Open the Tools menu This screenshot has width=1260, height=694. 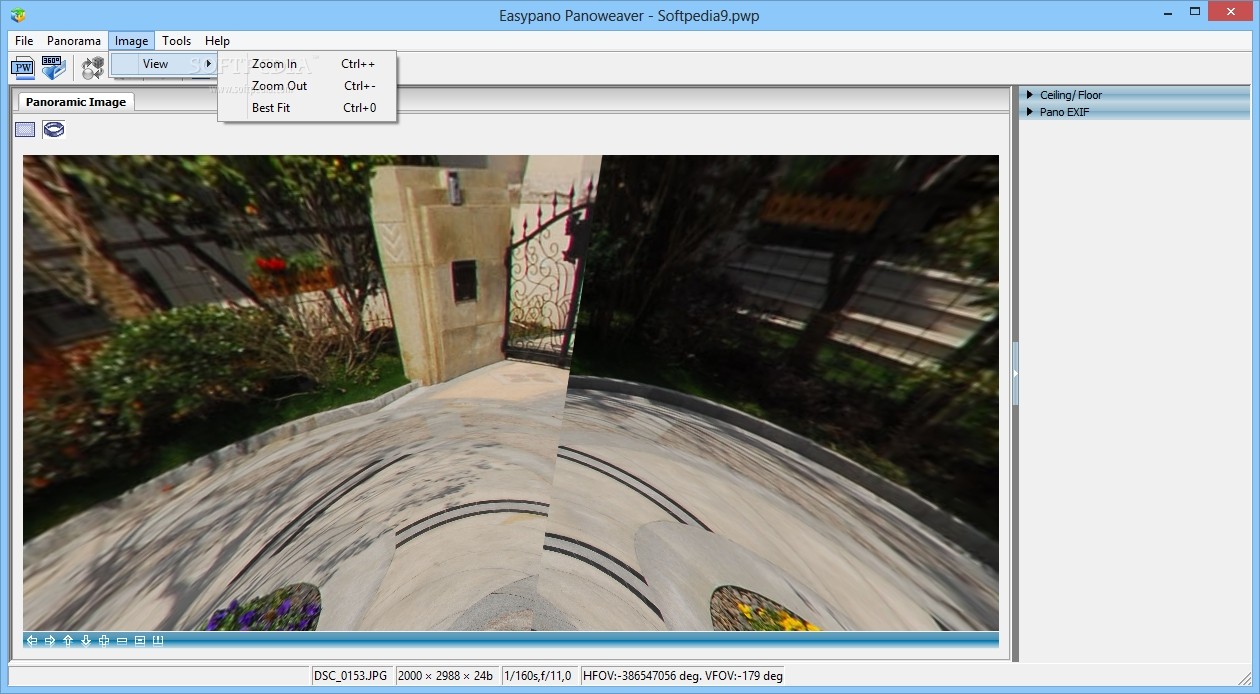(x=176, y=41)
